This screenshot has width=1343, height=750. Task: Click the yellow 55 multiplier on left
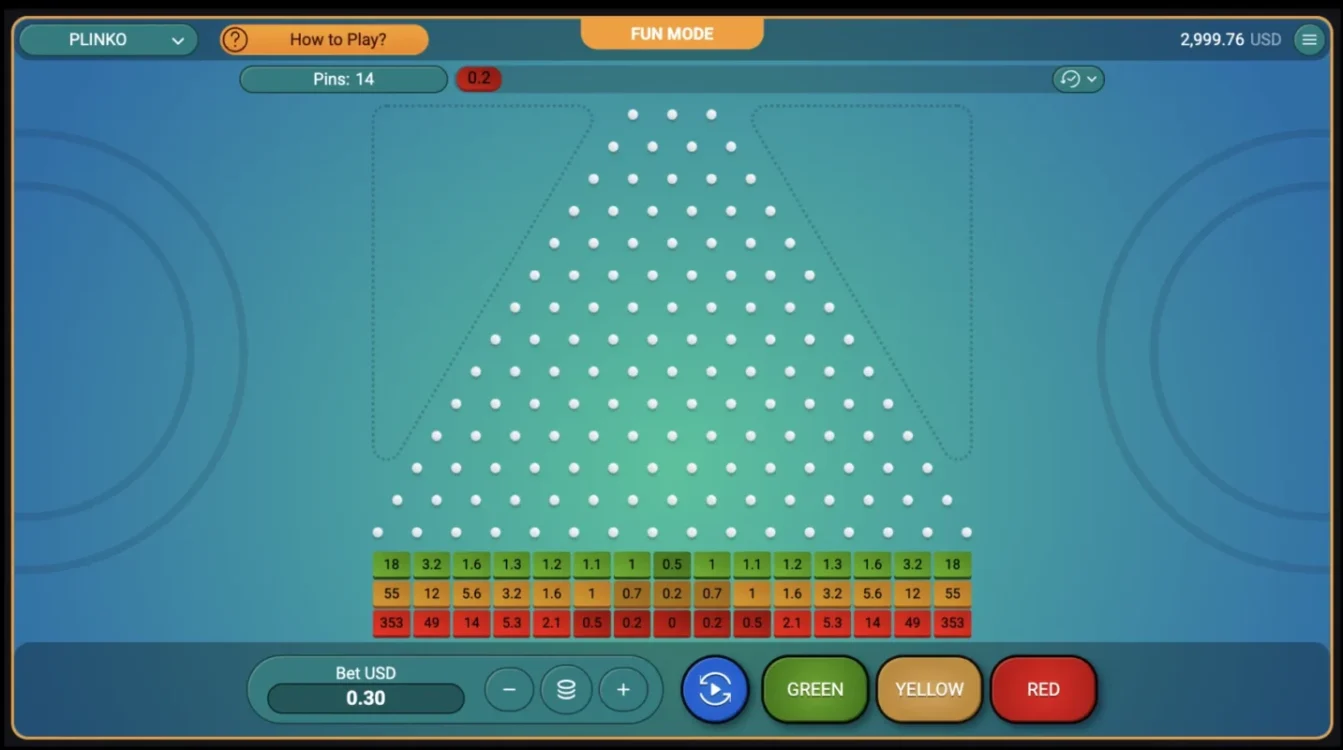coord(391,593)
